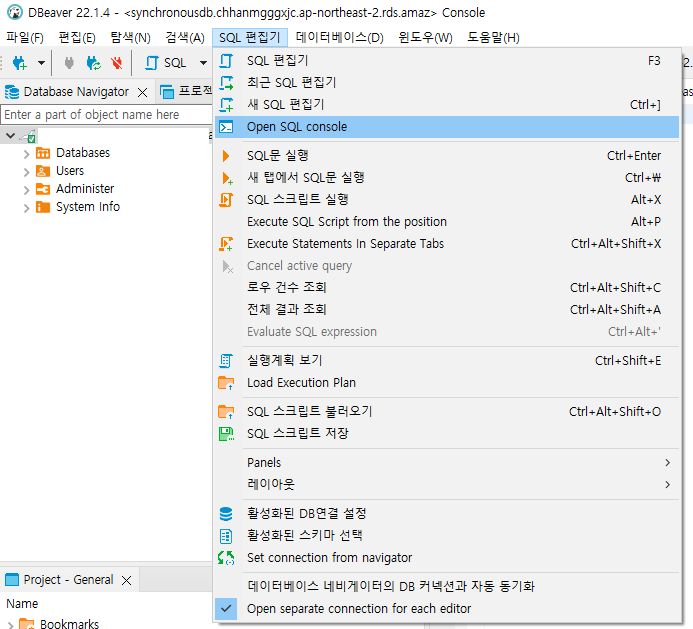
Task: Click the Name column header
Action: [x=22, y=604]
